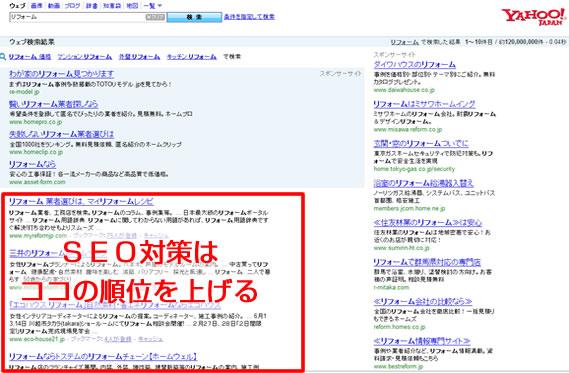Open the ホームウェル result link
The width and height of the screenshot is (569, 373).
(x=103, y=356)
